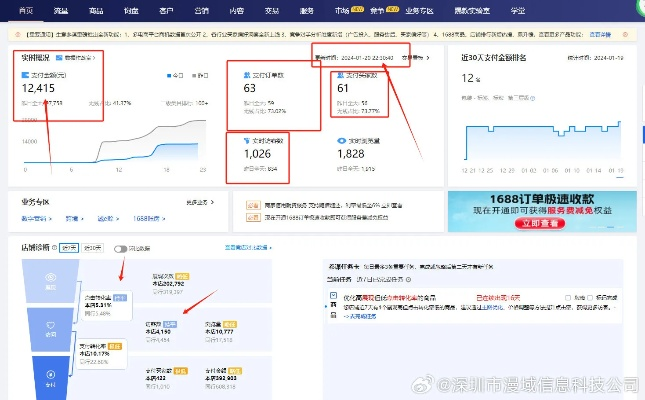Open the announcement details link
The width and height of the screenshot is (645, 400).
point(600,35)
